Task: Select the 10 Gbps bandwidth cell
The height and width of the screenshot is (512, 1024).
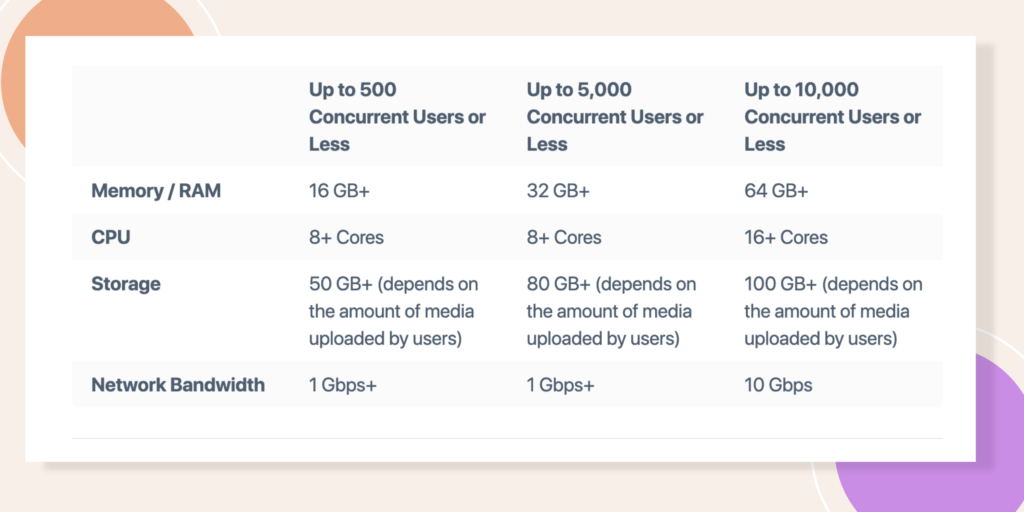Action: coord(778,385)
